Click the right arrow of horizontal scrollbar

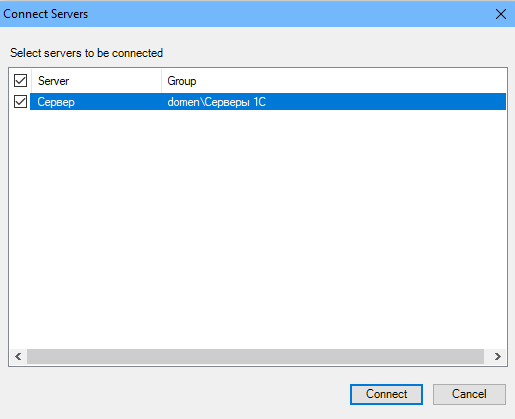point(498,357)
